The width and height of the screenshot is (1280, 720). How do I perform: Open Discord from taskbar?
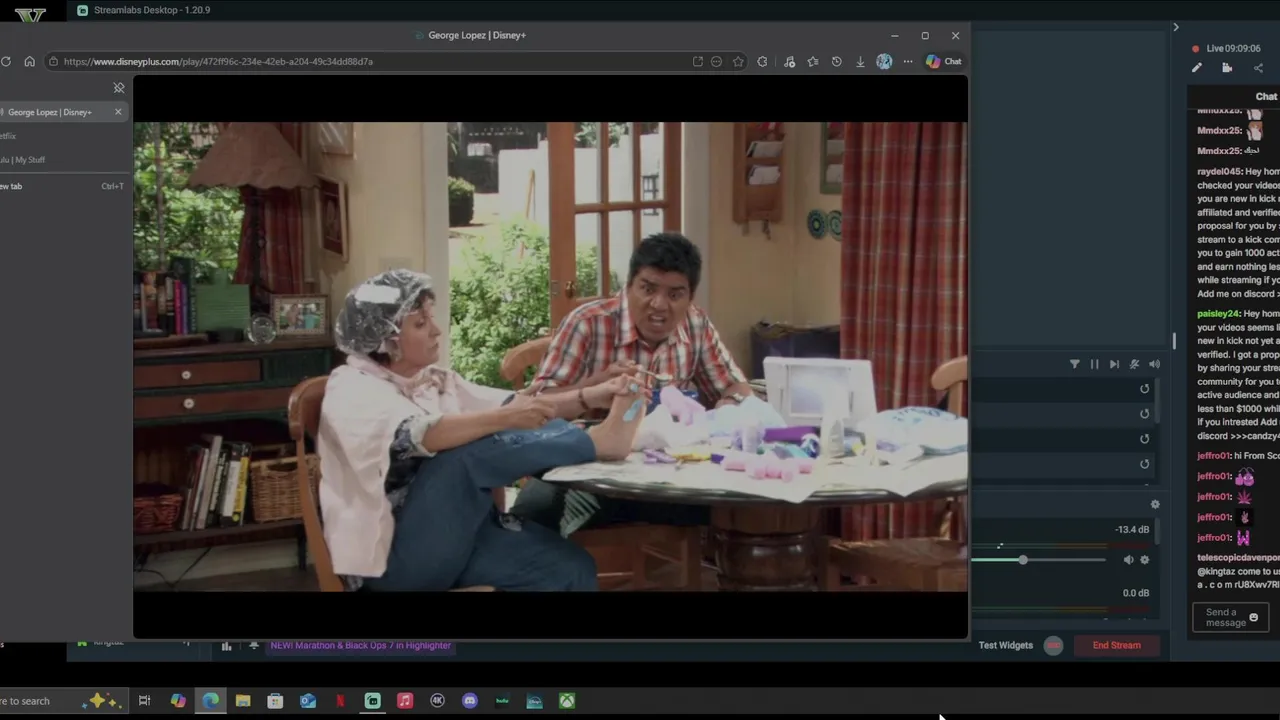[x=470, y=701]
